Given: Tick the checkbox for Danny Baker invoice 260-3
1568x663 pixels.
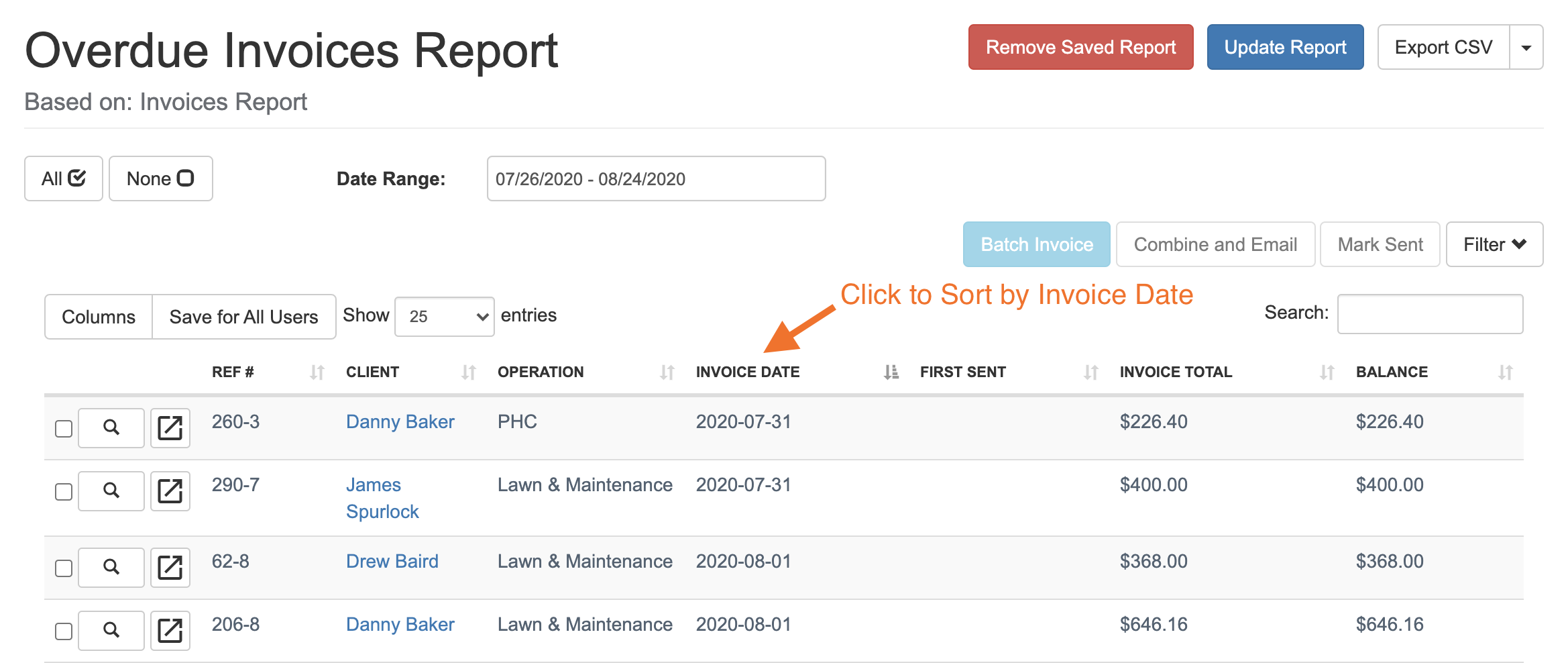Looking at the screenshot, I should click(x=64, y=429).
